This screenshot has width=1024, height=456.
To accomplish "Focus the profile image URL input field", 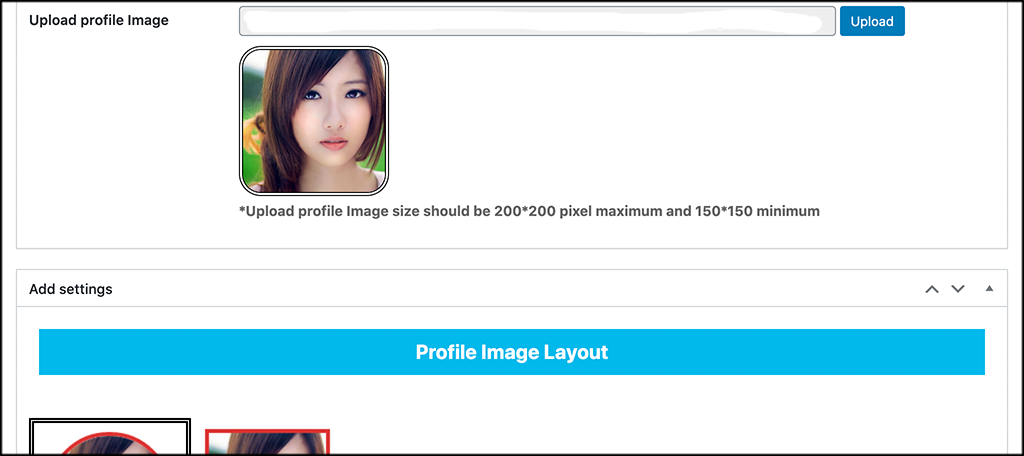I will 537,21.
